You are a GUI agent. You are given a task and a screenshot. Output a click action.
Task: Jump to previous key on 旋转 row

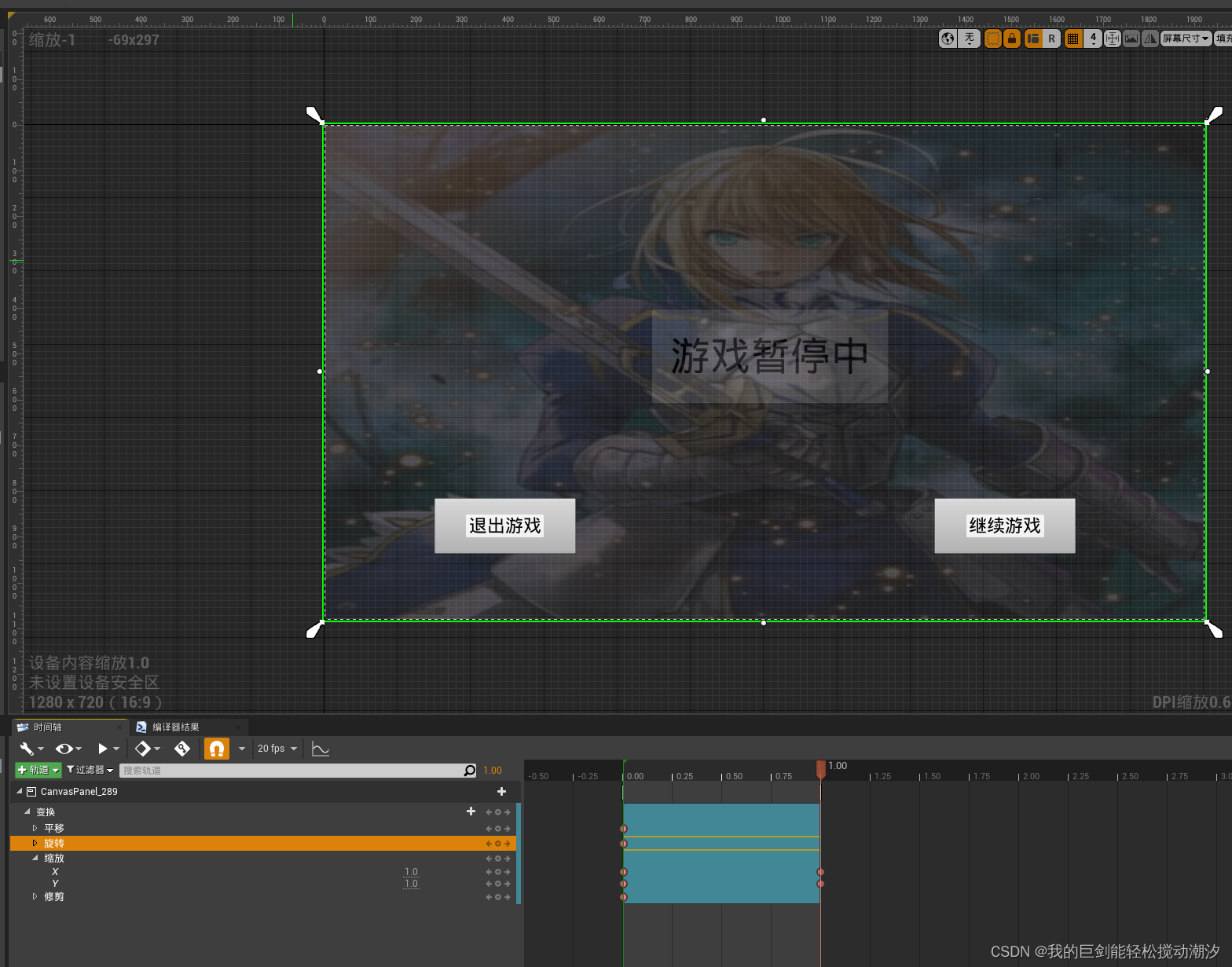489,844
